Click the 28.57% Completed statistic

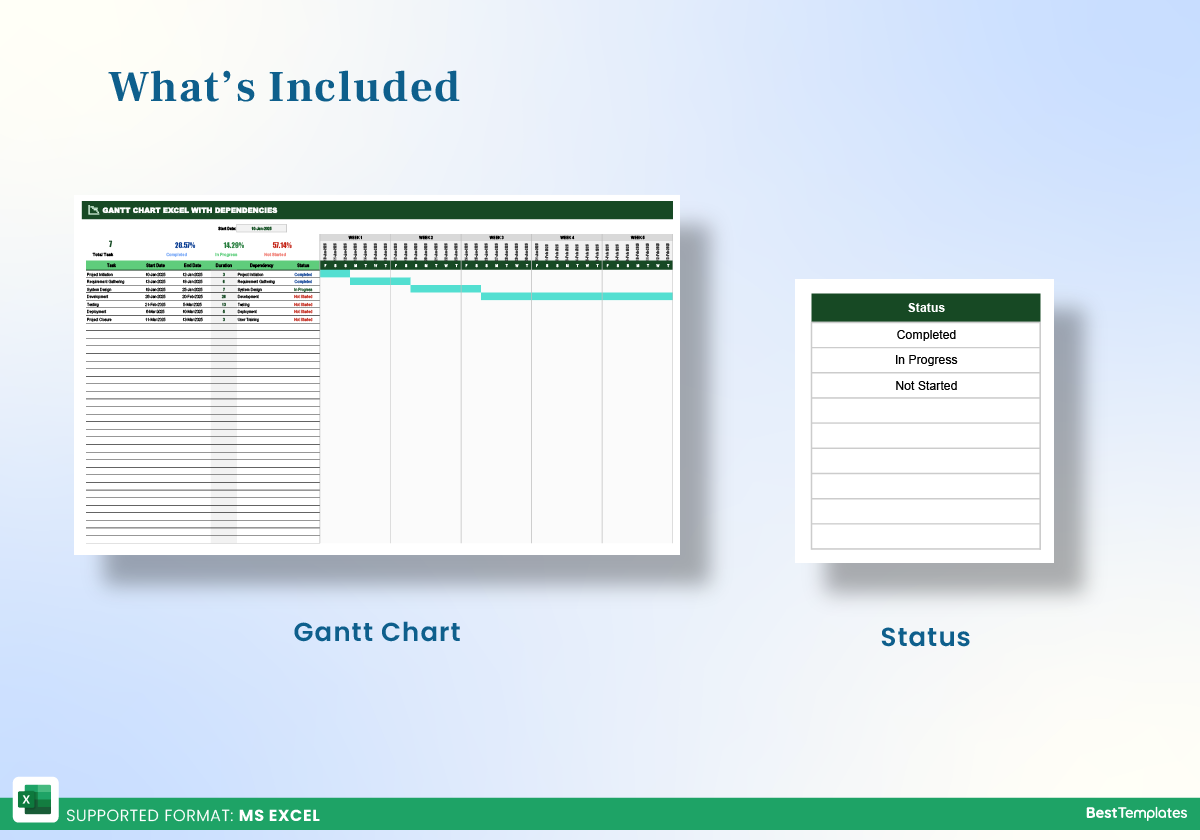tap(184, 244)
